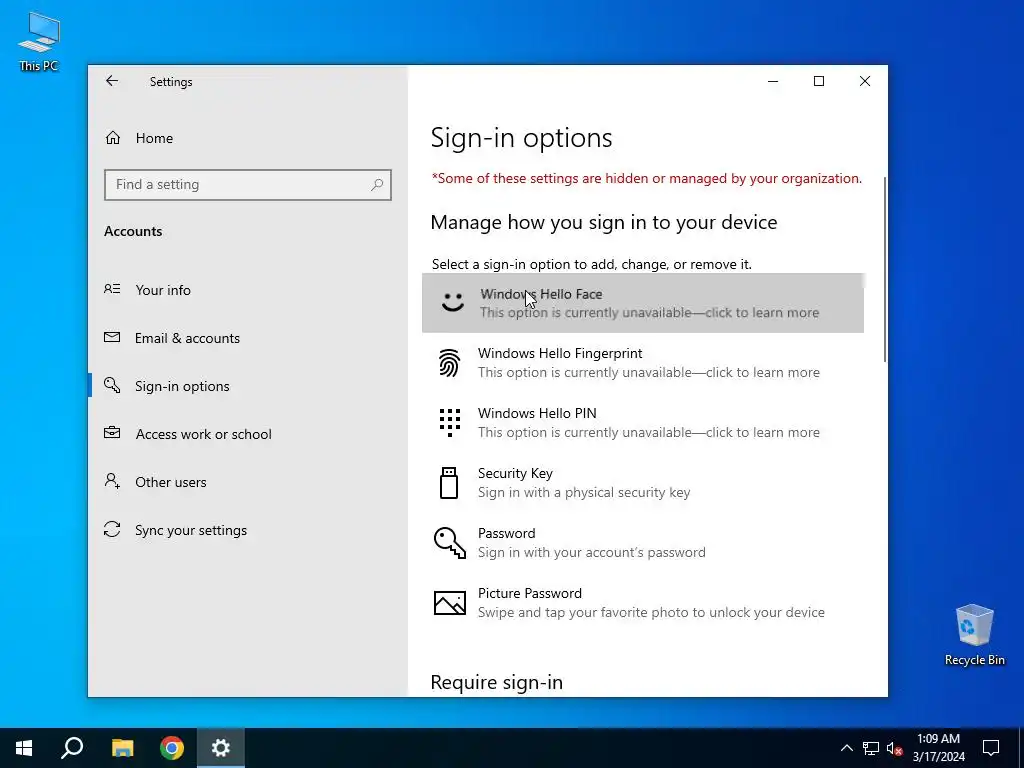
Task: Select the Your info person icon
Action: pos(112,289)
